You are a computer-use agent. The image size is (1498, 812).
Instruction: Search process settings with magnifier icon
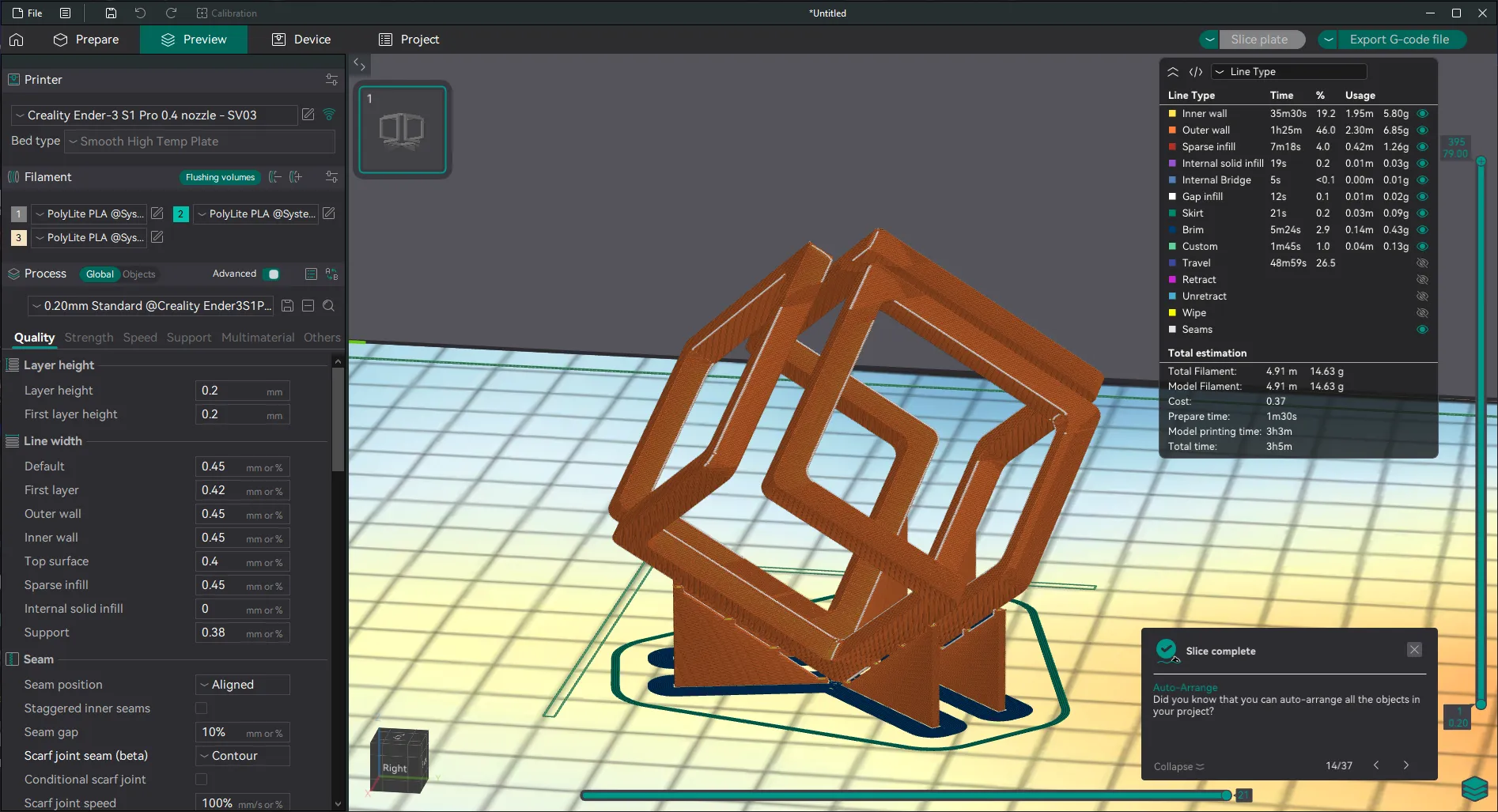[x=329, y=306]
